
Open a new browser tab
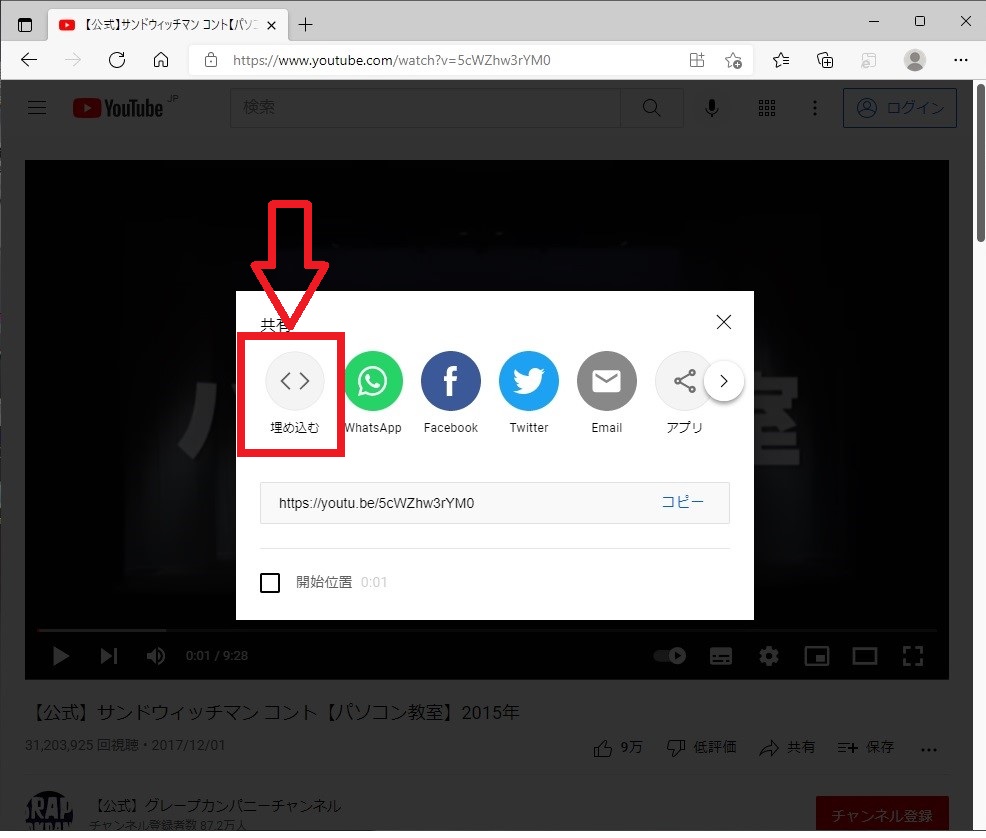[306, 25]
